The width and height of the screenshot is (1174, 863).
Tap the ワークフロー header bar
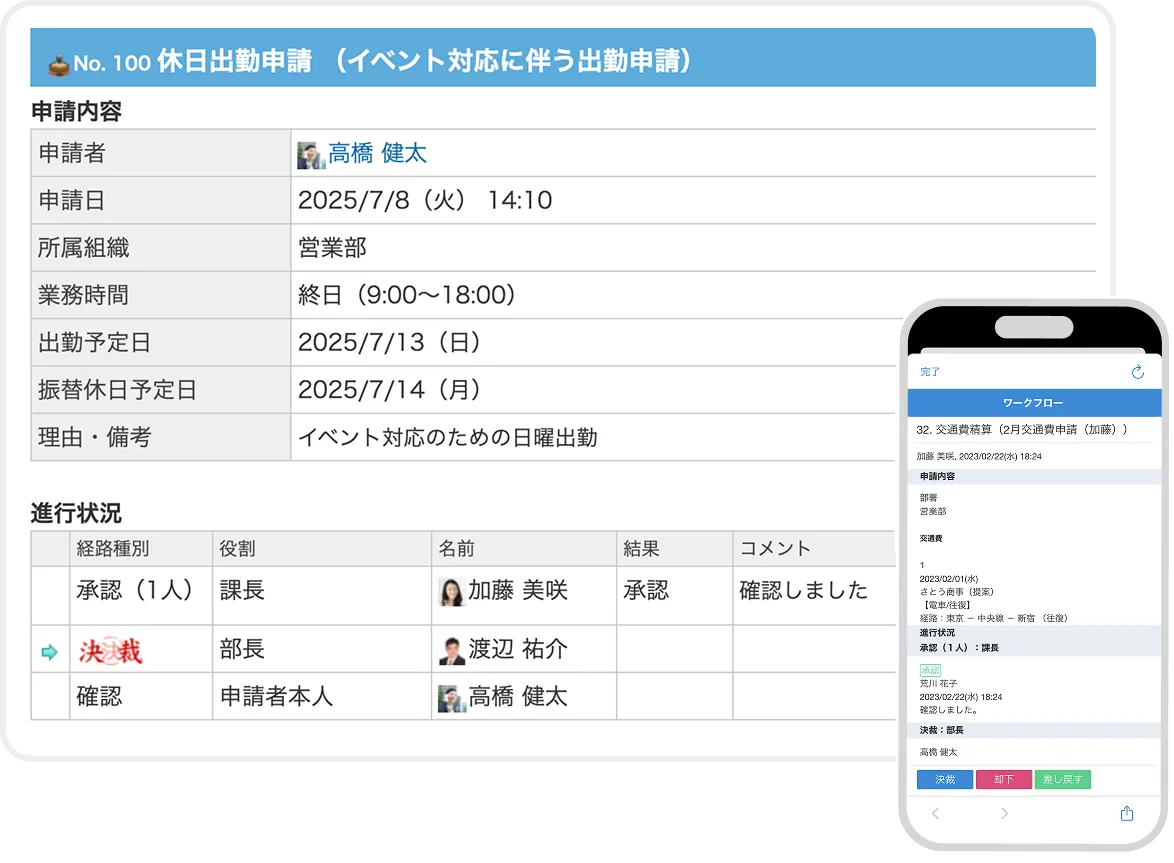pos(1034,403)
